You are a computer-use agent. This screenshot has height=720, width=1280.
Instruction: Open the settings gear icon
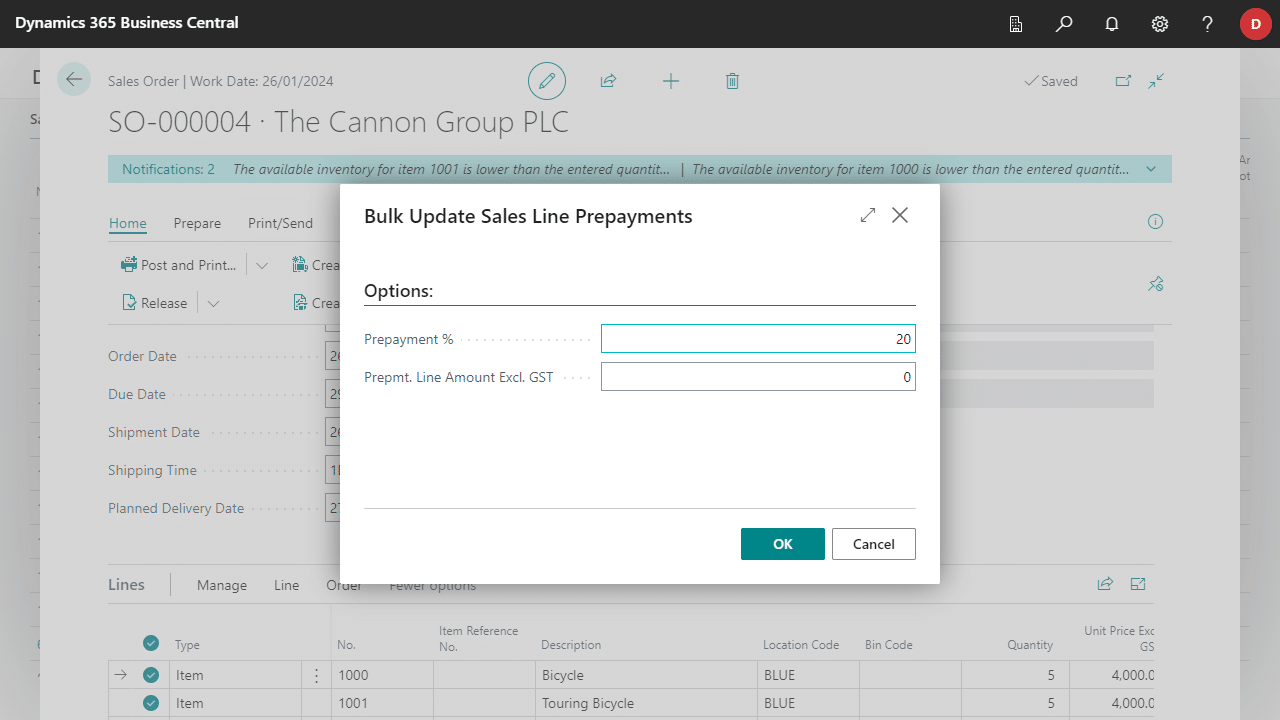1160,24
